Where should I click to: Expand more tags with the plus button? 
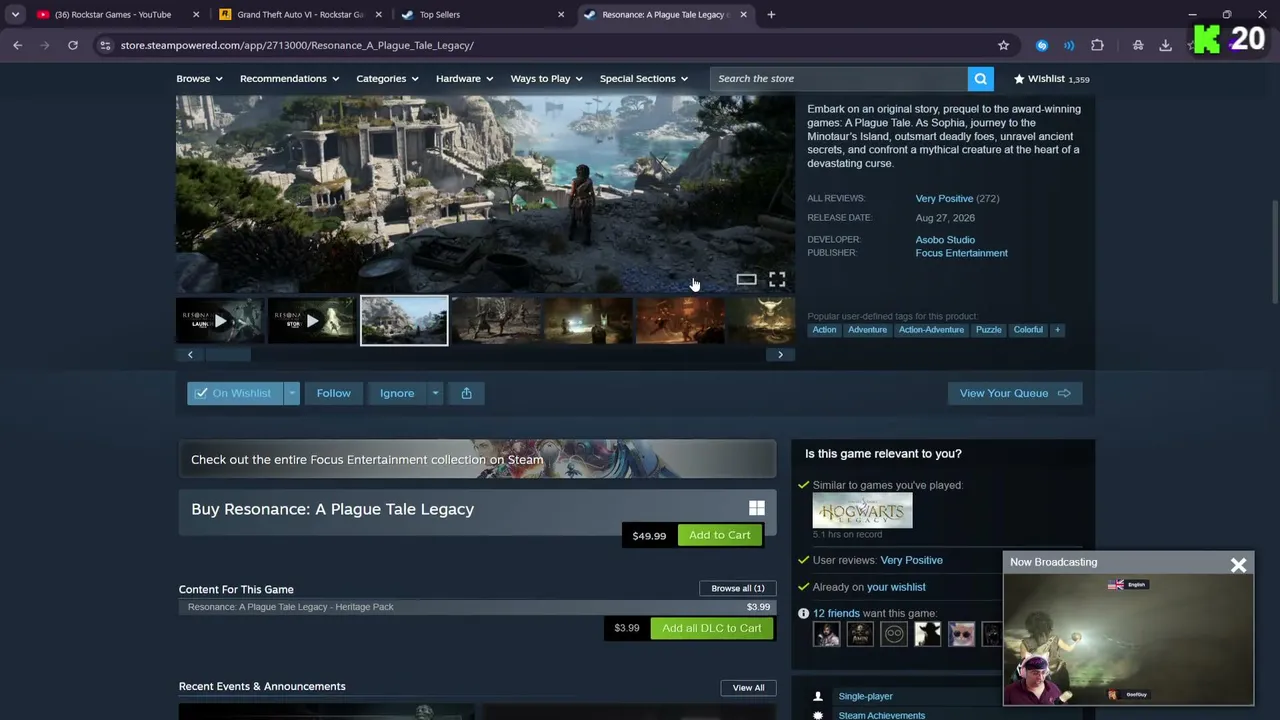(1057, 330)
